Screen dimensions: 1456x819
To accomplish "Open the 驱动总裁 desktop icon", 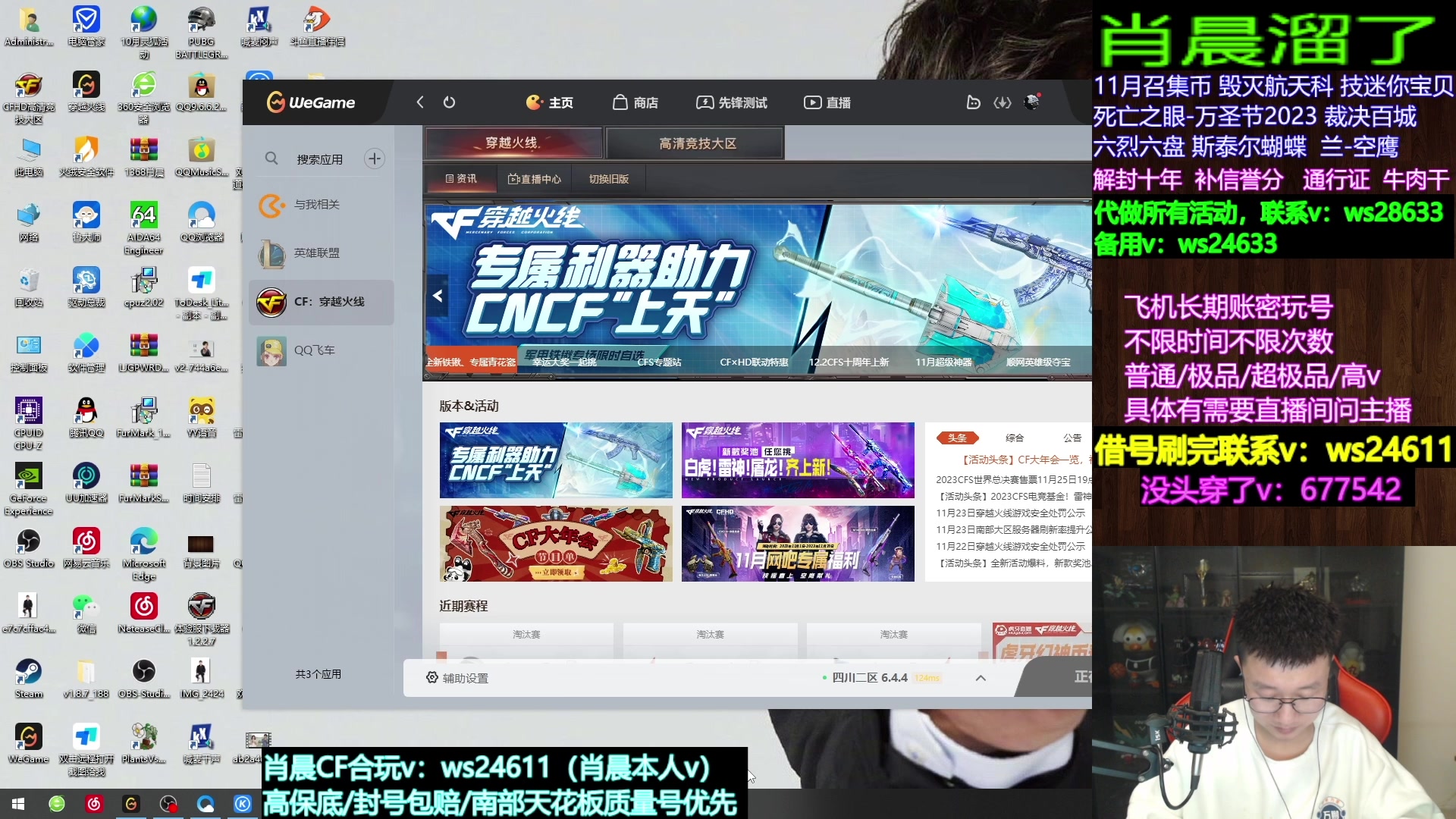I will pos(86,287).
